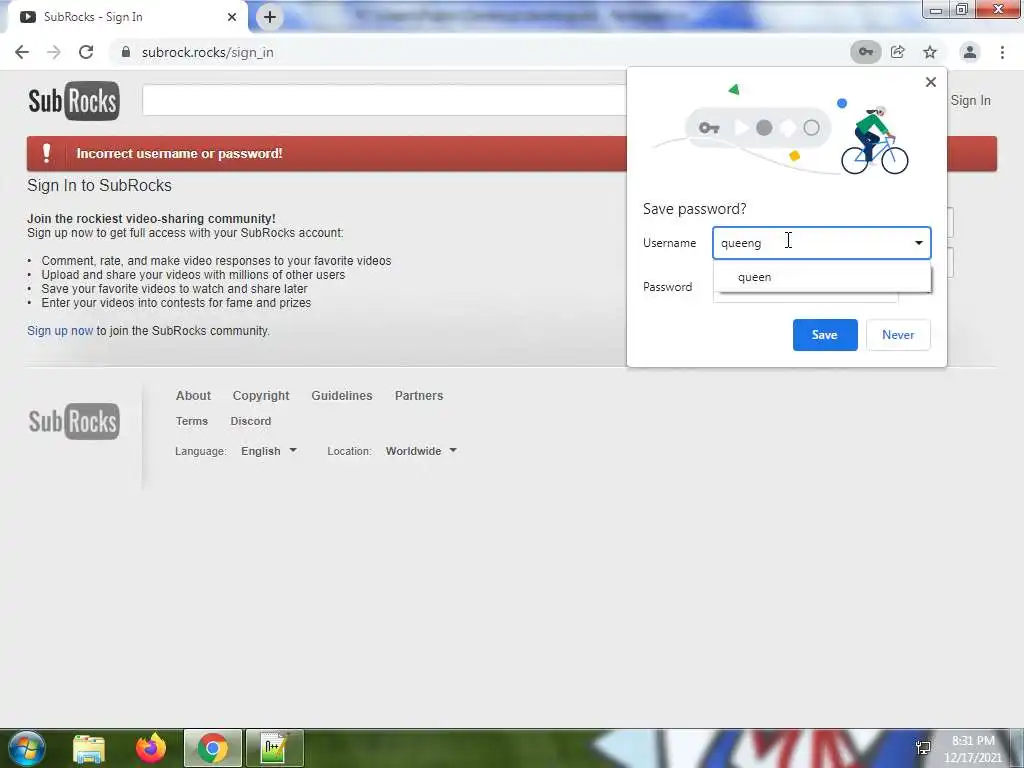
Task: Click the SubRocks footer logo
Action: coord(74,421)
